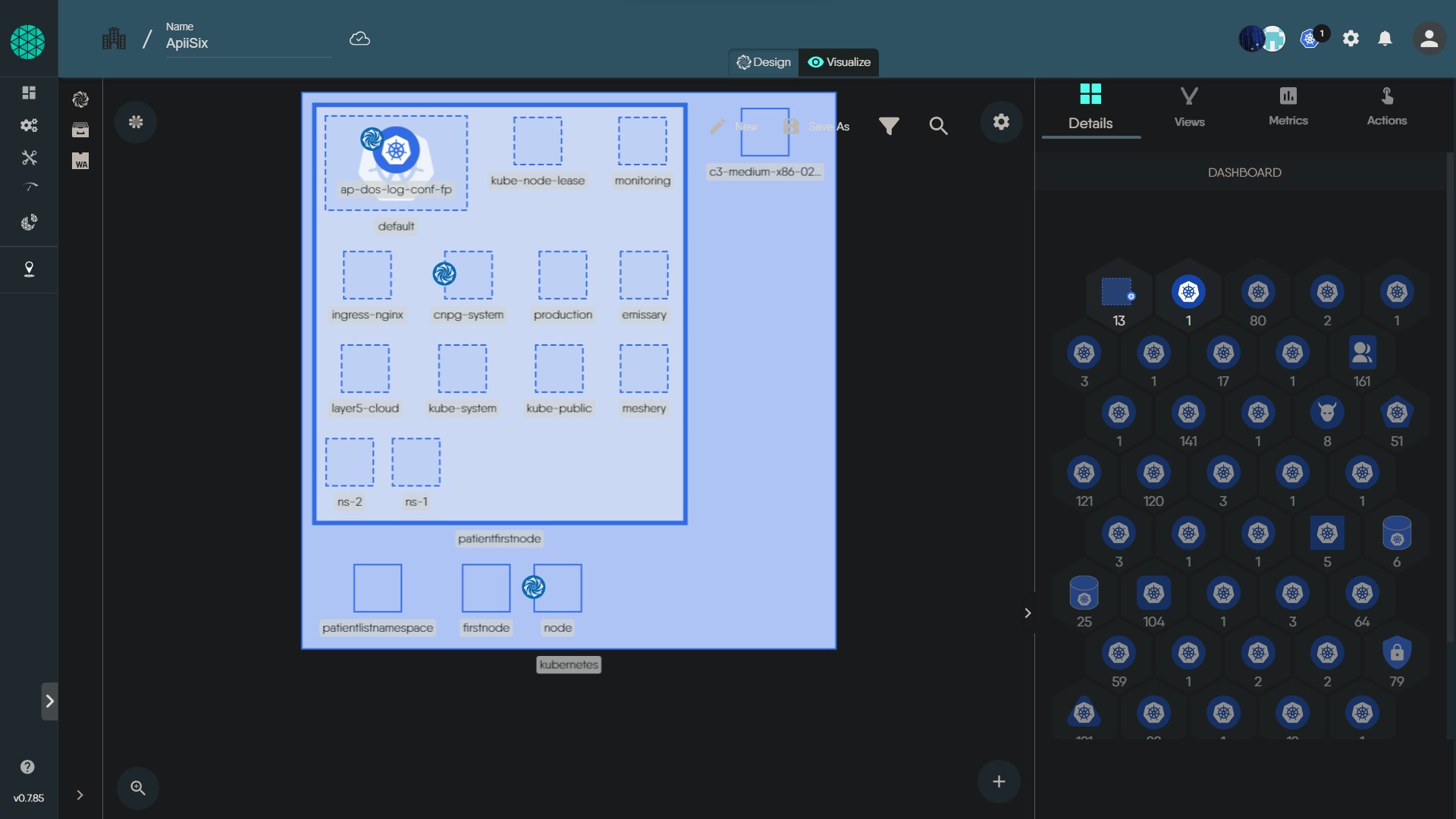Select the Metrics tab

pyautogui.click(x=1288, y=107)
